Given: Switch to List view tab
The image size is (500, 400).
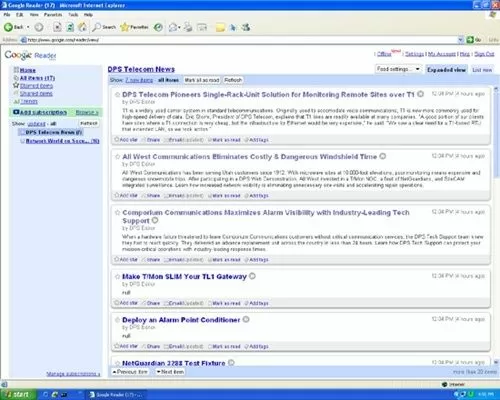Looking at the screenshot, I should [482, 70].
